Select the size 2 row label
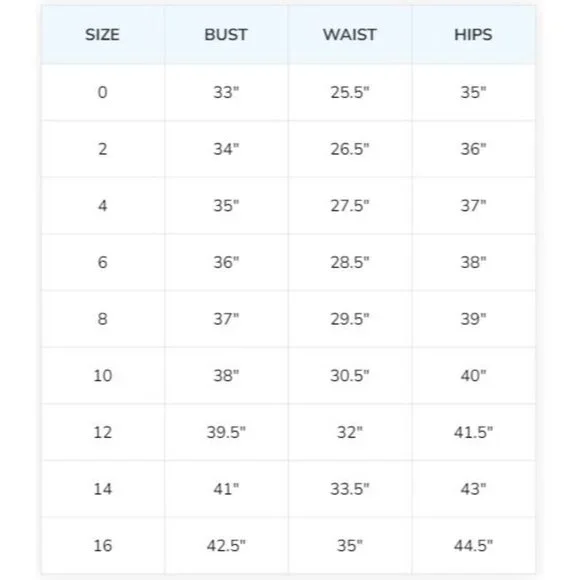Viewport: 580px width, 580px height. click(102, 149)
